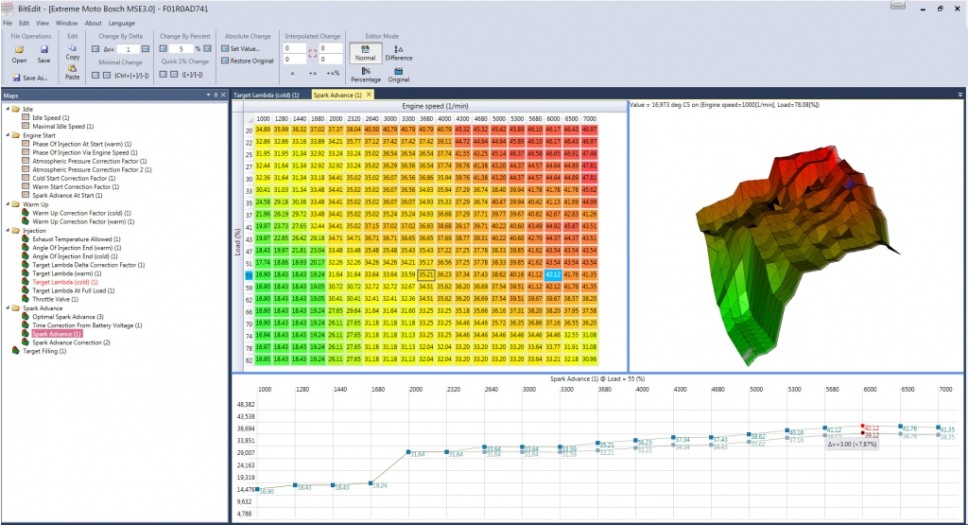The width and height of the screenshot is (968, 525).
Task: Click the Save floppy disk icon
Action: (x=44, y=49)
